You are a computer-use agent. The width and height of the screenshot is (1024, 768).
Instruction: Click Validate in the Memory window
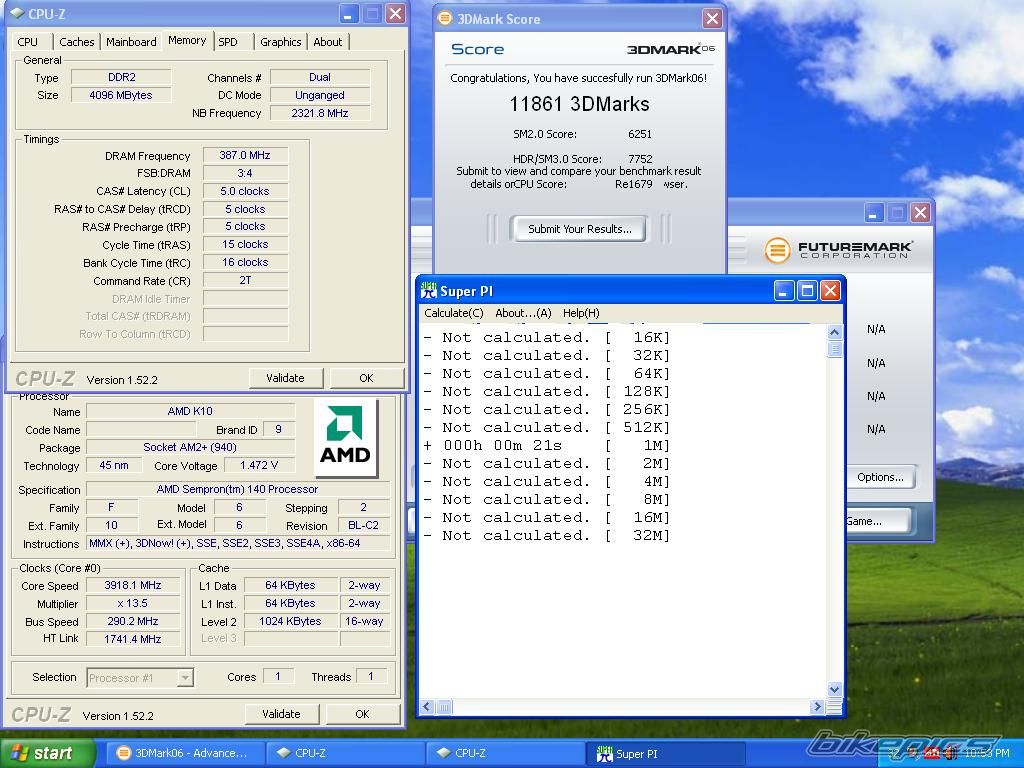(x=285, y=378)
